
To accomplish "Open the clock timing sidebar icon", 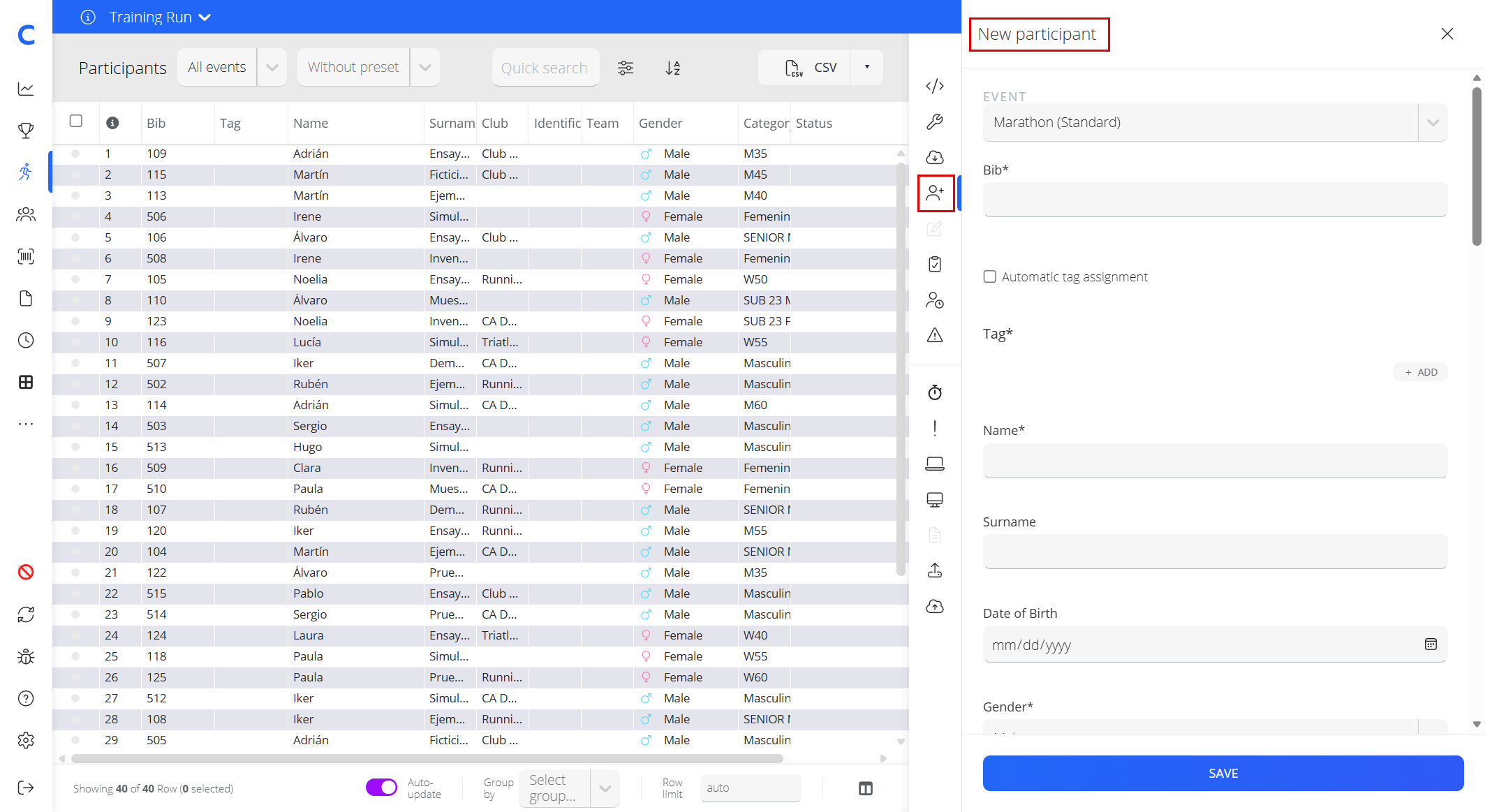I will (26, 340).
